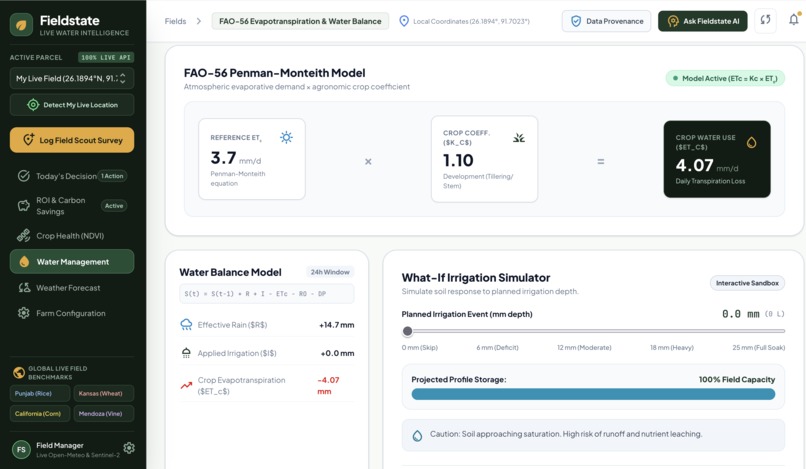The width and height of the screenshot is (806, 469).
Task: Click the +14.7 mm rain value
Action: 337,325
